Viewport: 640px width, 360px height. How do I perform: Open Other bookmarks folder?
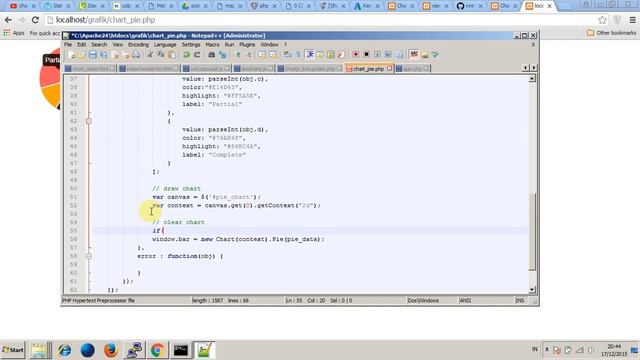click(x=611, y=33)
